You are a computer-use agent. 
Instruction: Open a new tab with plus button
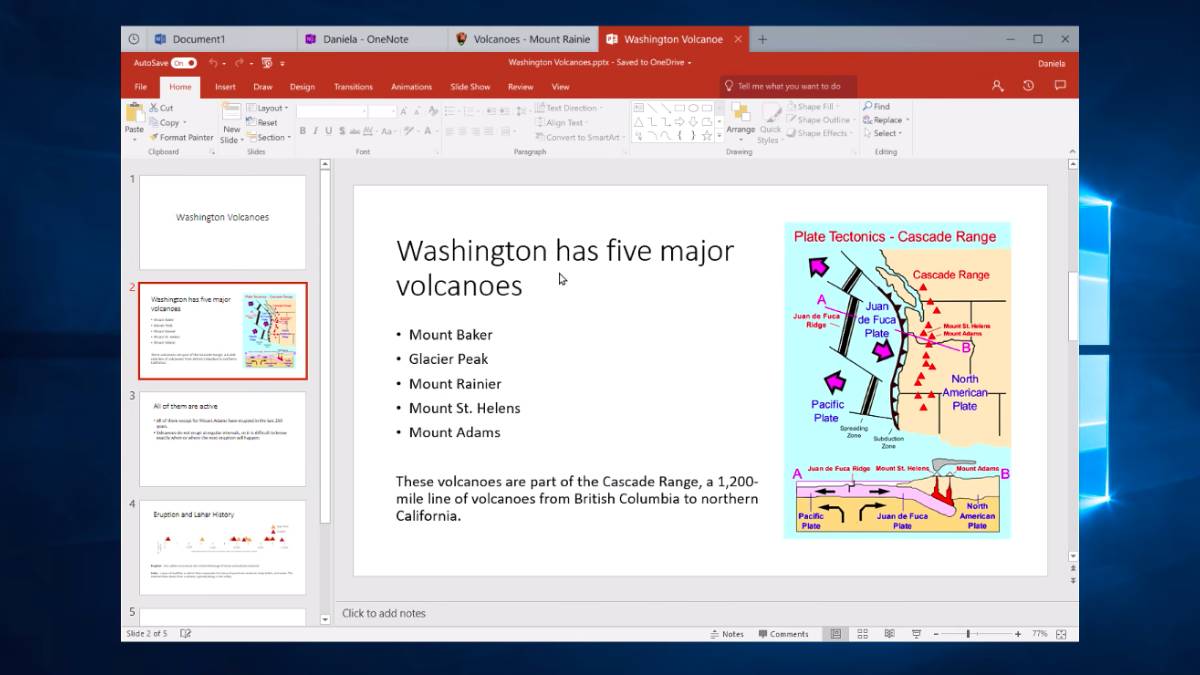pyautogui.click(x=762, y=39)
